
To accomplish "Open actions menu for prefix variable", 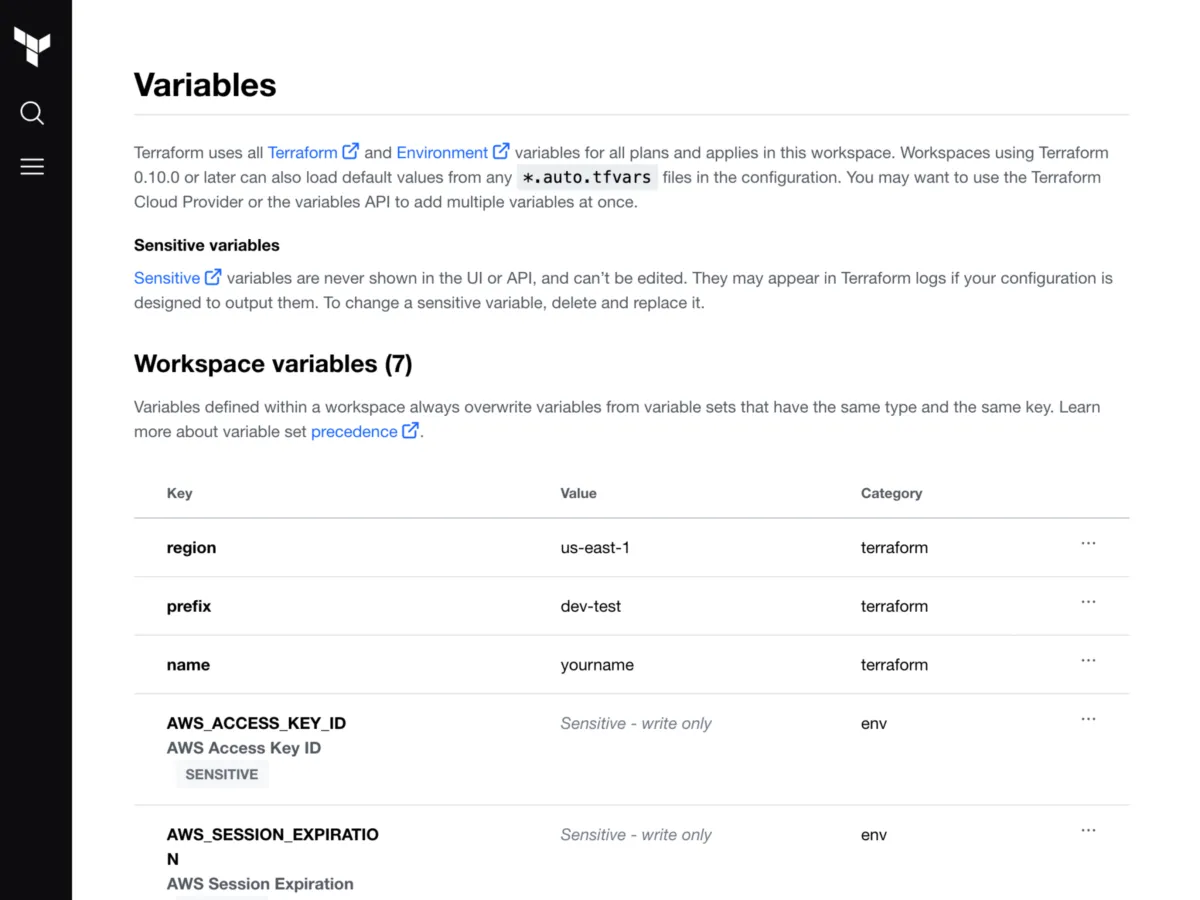I will pyautogui.click(x=1088, y=602).
